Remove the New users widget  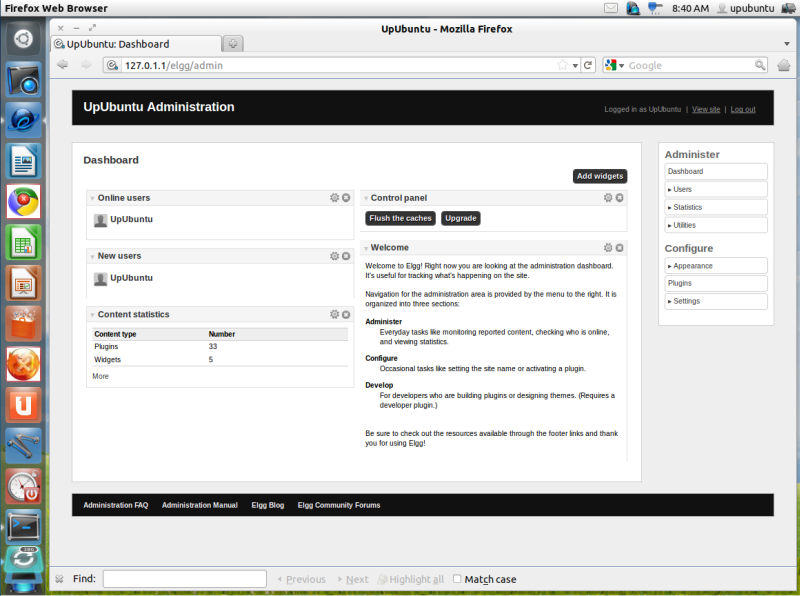coord(346,256)
